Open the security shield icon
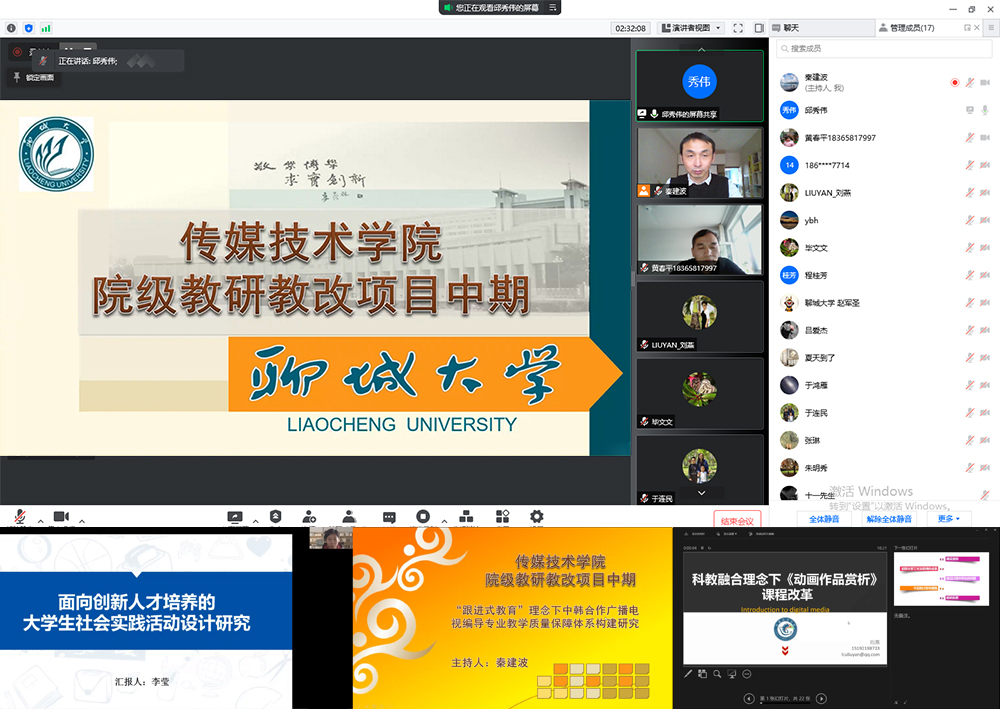Image resolution: width=1000 pixels, height=709 pixels. 276,516
